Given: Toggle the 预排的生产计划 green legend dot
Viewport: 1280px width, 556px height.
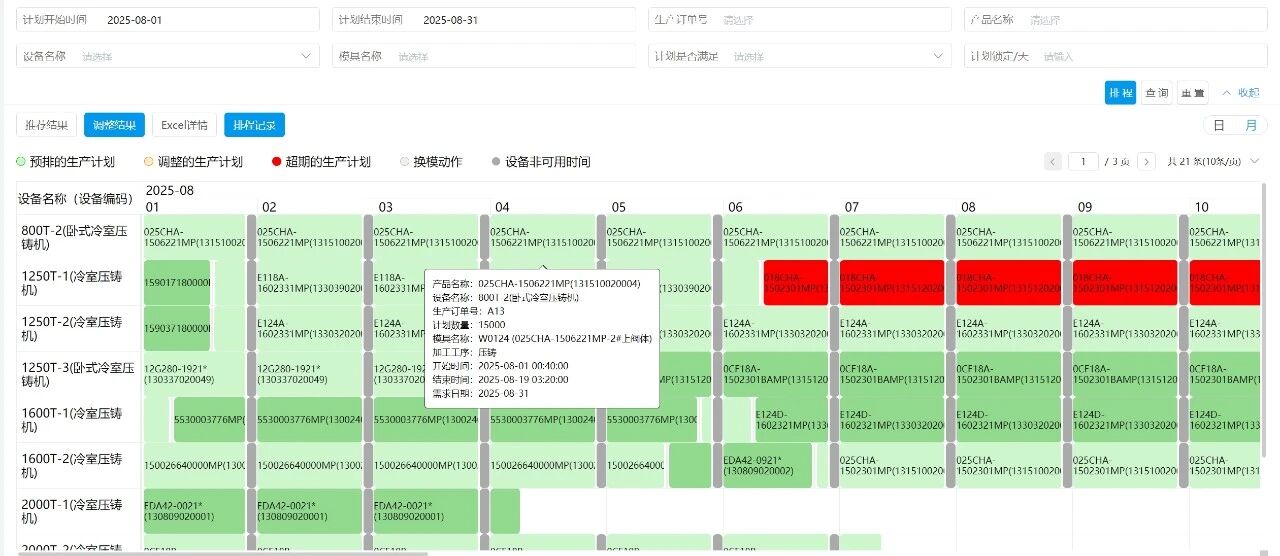Looking at the screenshot, I should [x=21, y=161].
